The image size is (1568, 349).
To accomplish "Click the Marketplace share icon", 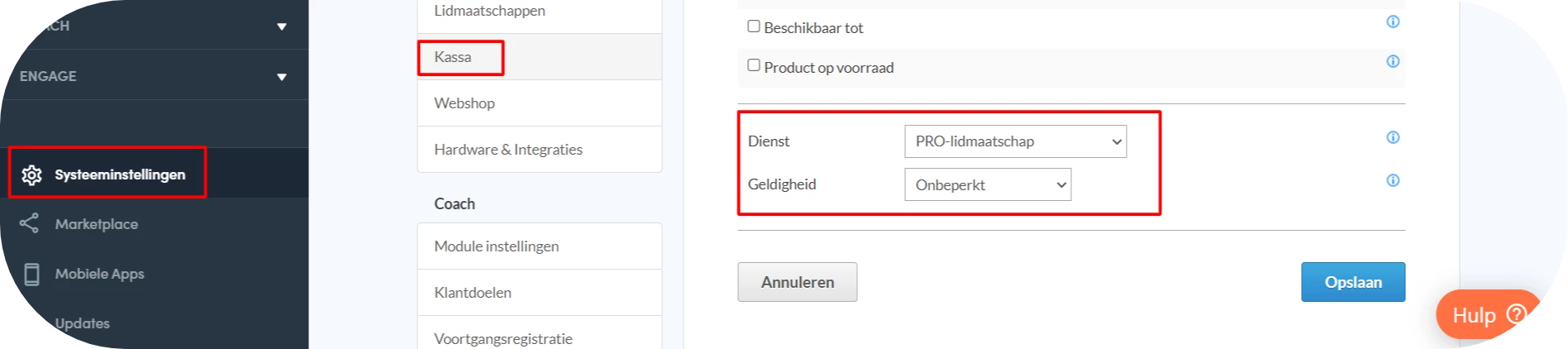I will pyautogui.click(x=30, y=223).
